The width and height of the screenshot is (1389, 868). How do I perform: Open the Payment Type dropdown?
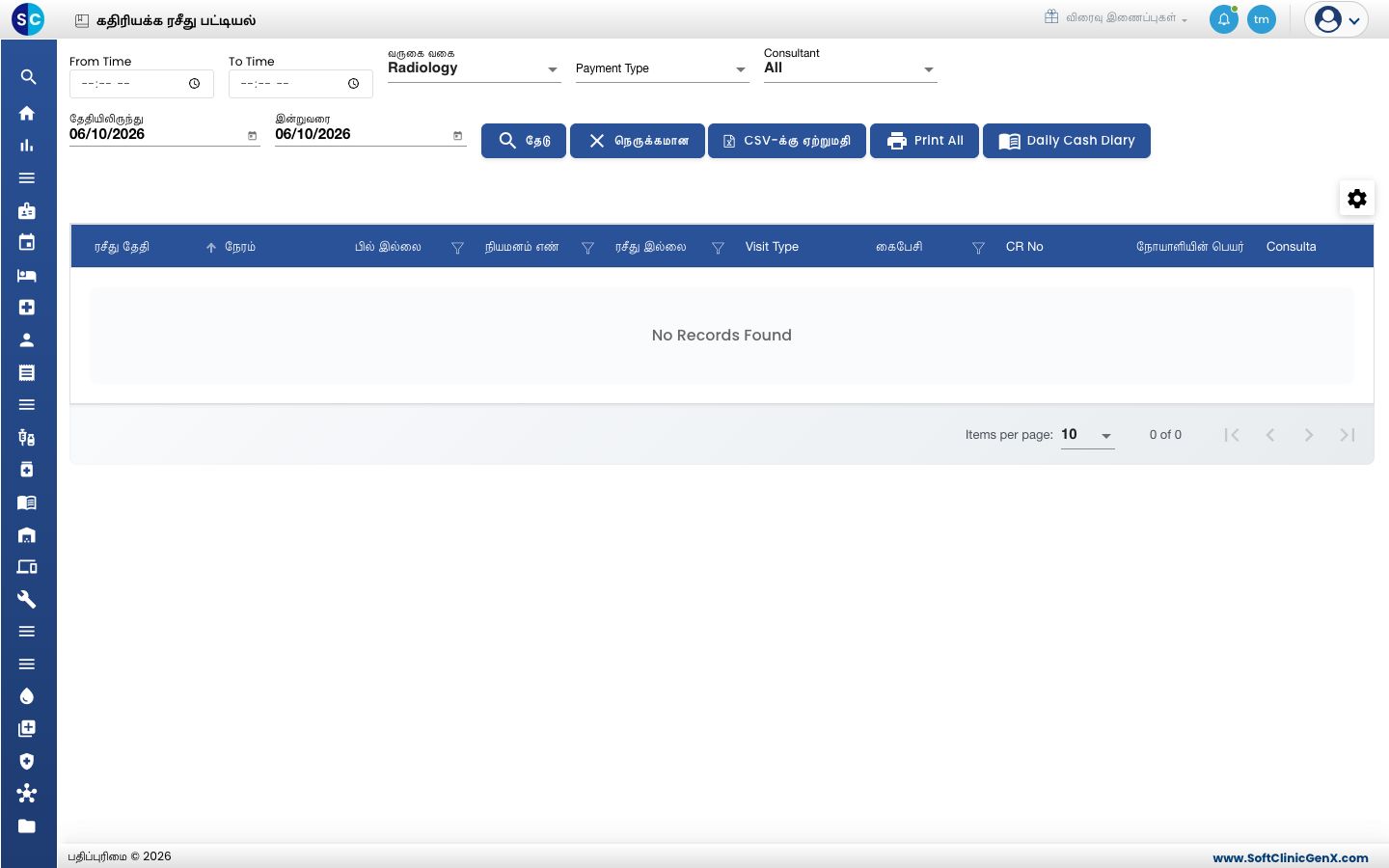[662, 68]
